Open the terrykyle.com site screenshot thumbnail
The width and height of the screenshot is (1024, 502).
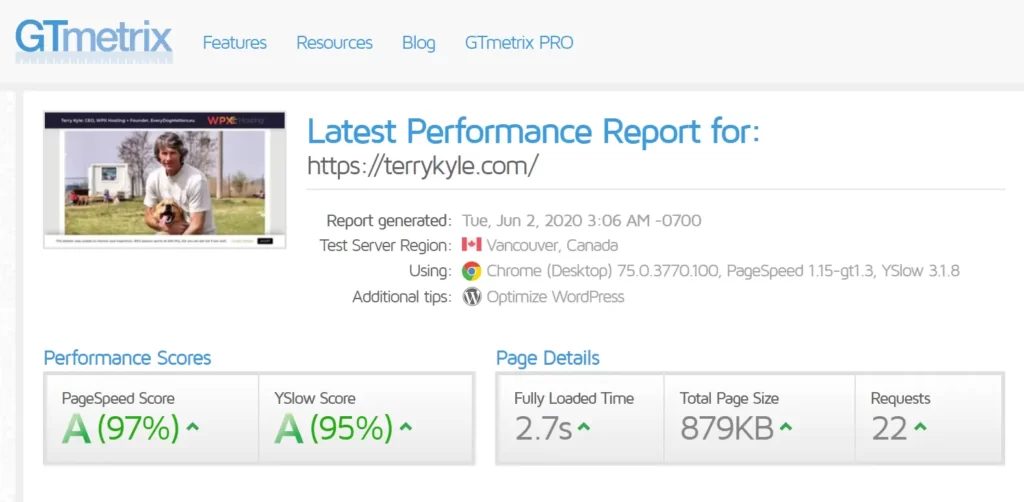point(165,180)
